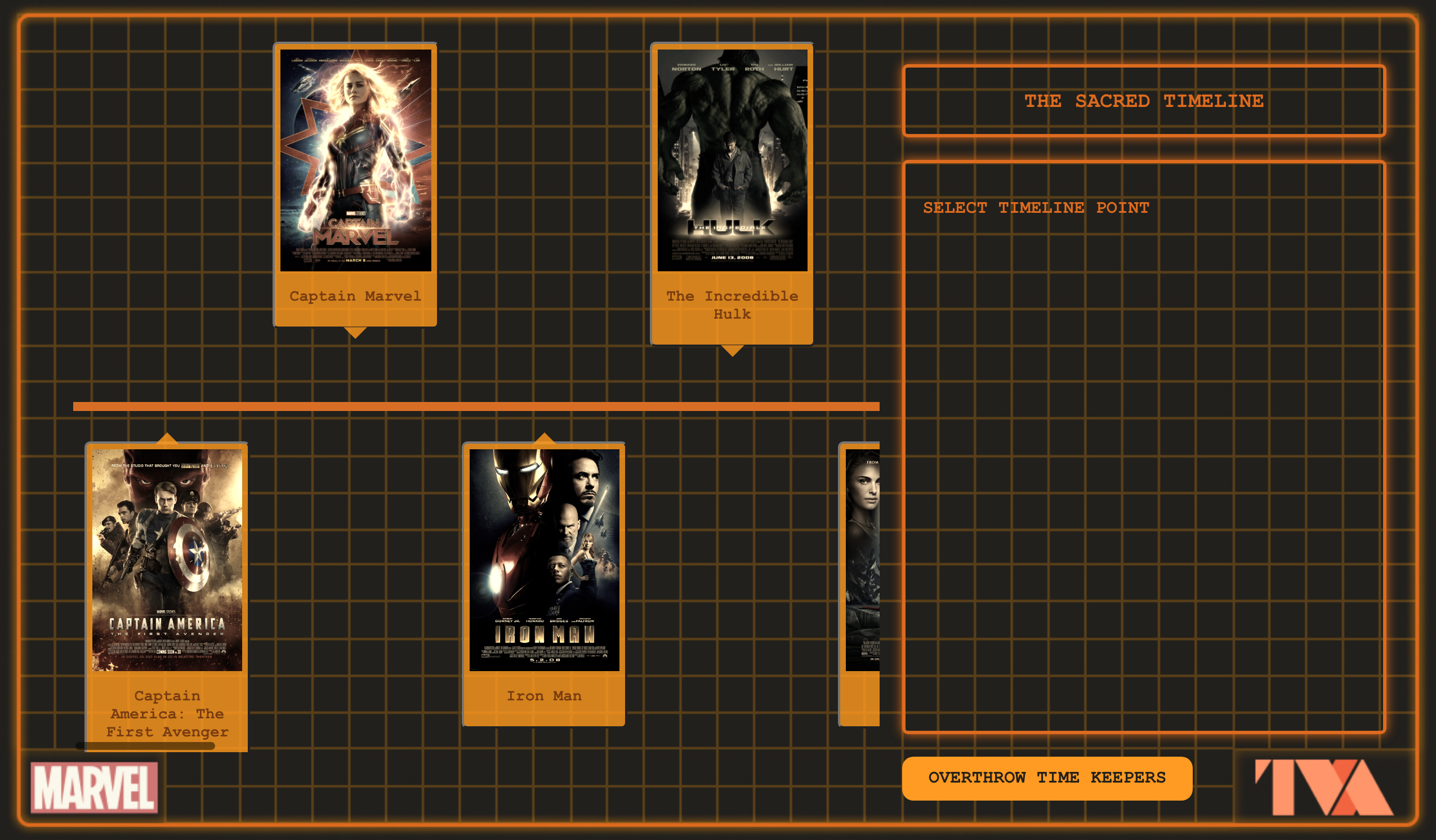Open the Iron Man poster image
The image size is (1436, 840).
[x=544, y=560]
